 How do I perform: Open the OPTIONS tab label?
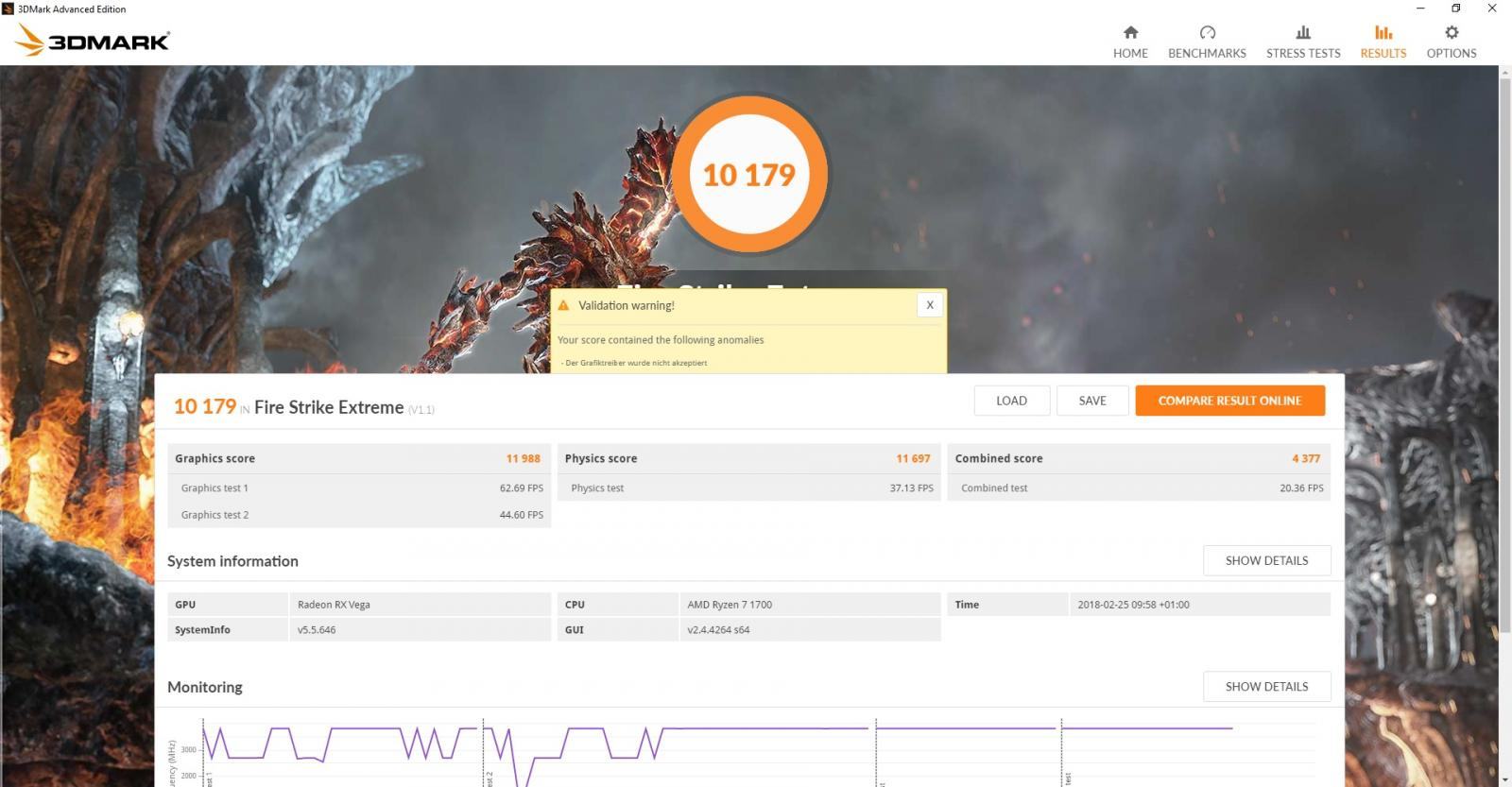pyautogui.click(x=1452, y=54)
